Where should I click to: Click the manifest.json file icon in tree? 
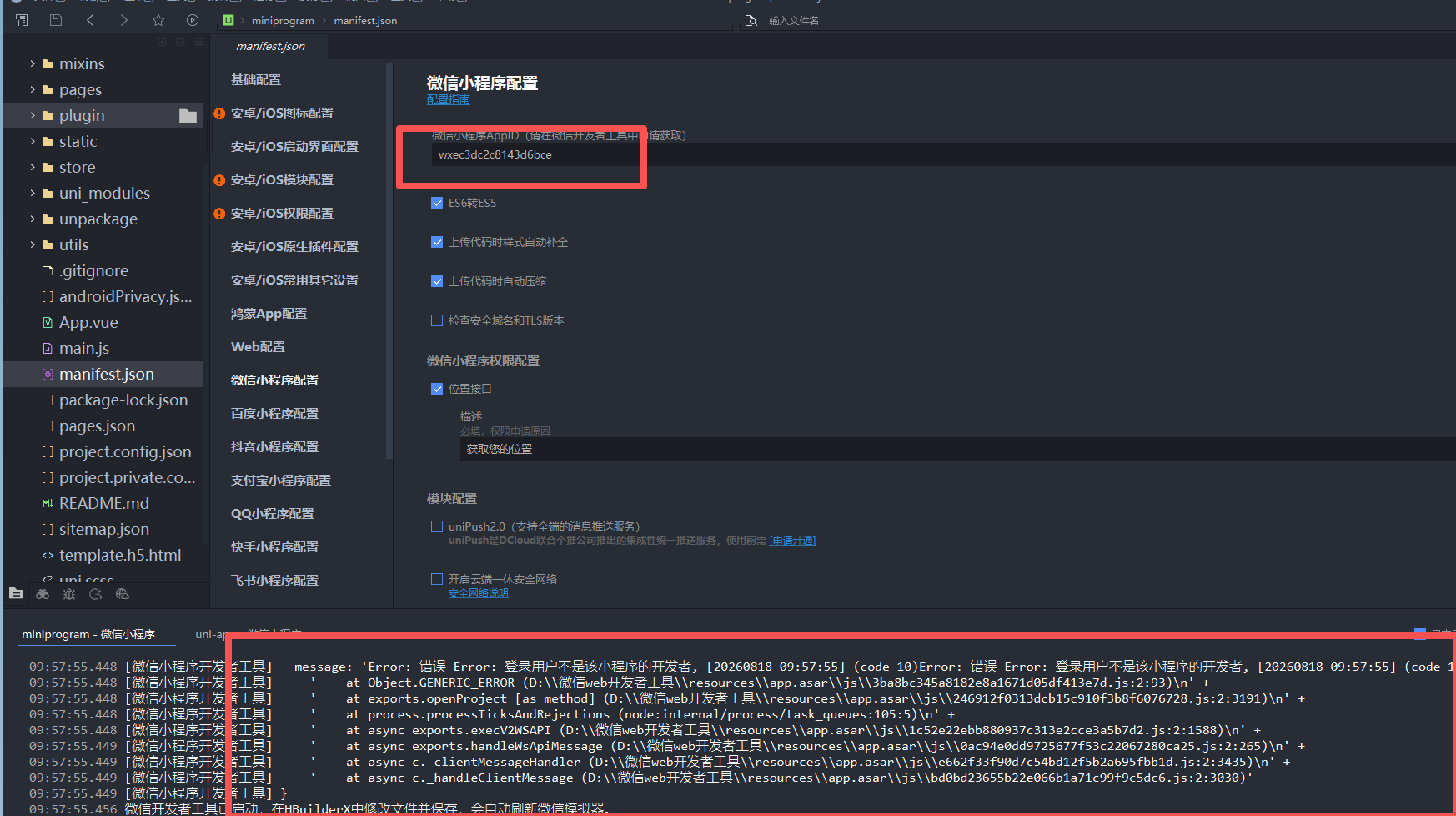pyautogui.click(x=48, y=375)
